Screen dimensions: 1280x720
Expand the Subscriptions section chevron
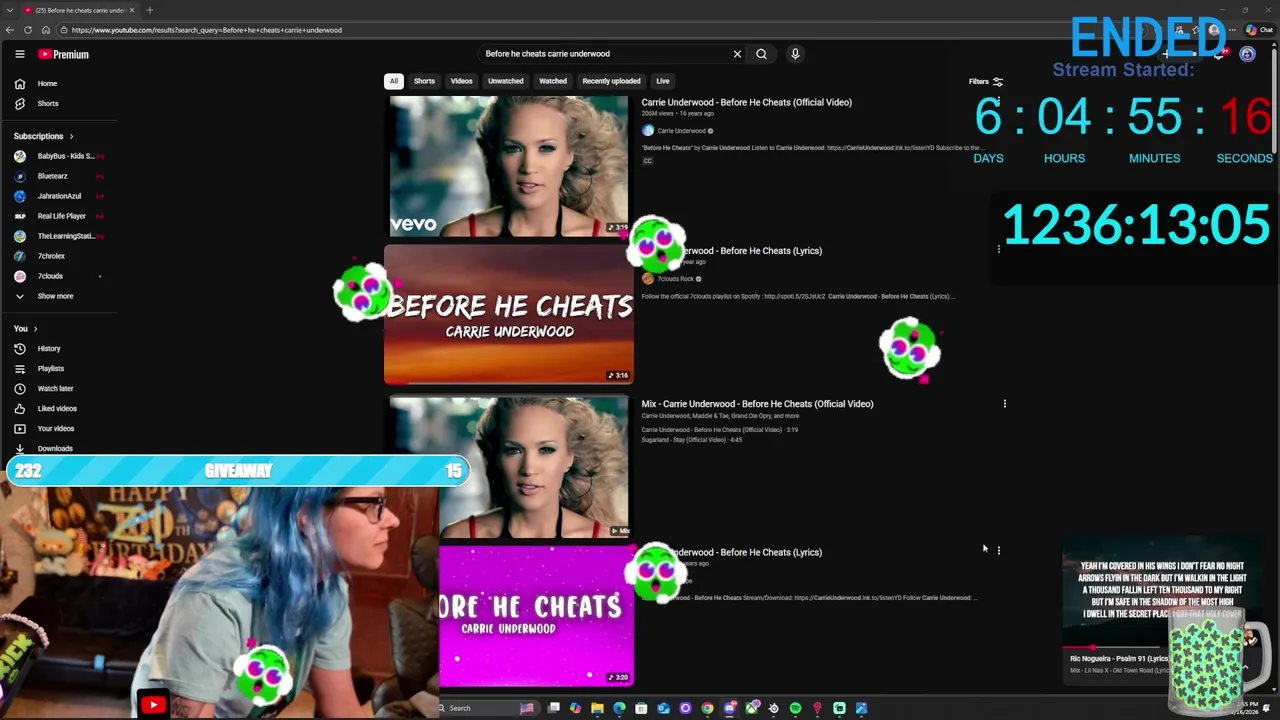[x=71, y=136]
